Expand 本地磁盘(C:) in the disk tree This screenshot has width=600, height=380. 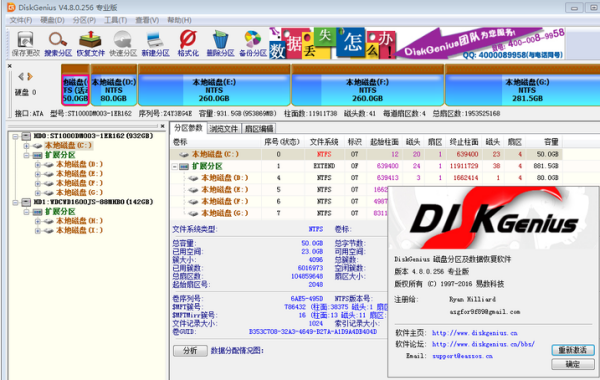[x=26, y=145]
